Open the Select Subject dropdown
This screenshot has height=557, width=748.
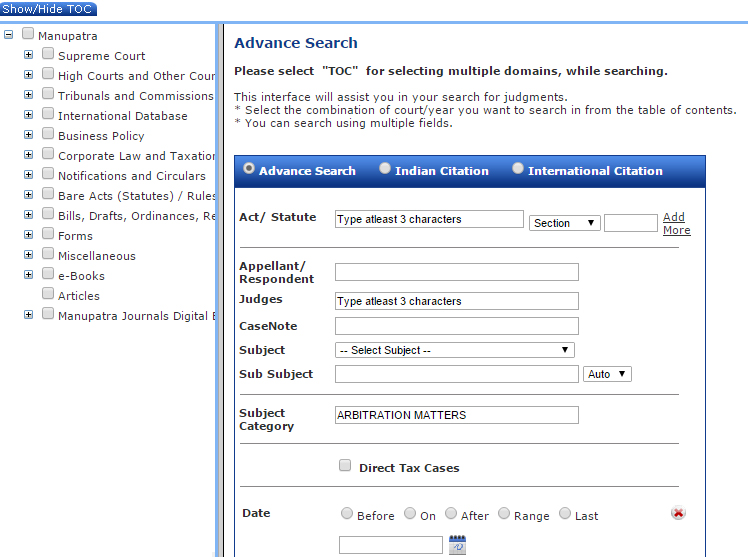click(x=455, y=350)
